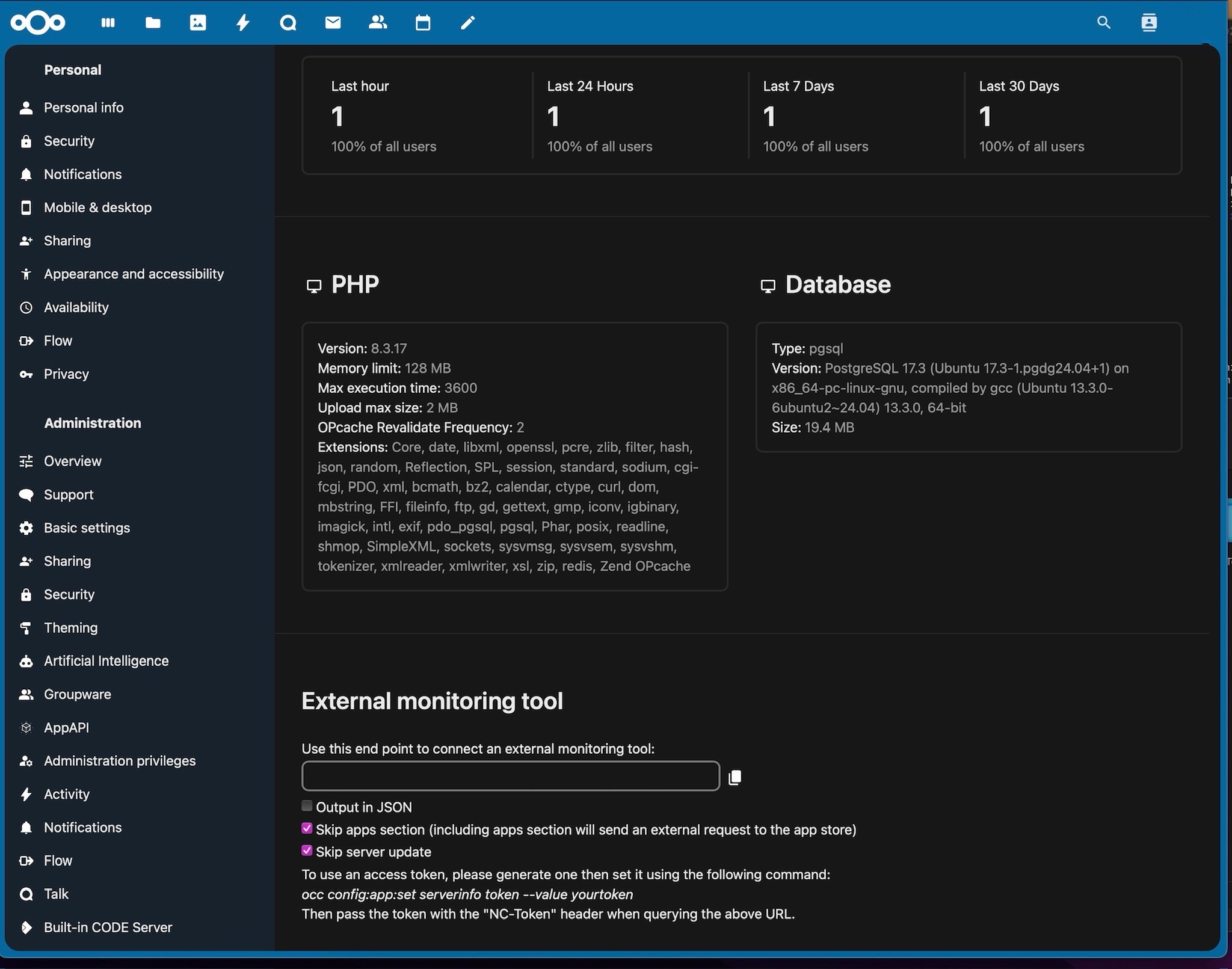Click the monitor icon beside the PHP heading
The width and height of the screenshot is (1232, 969).
pyautogui.click(x=313, y=286)
